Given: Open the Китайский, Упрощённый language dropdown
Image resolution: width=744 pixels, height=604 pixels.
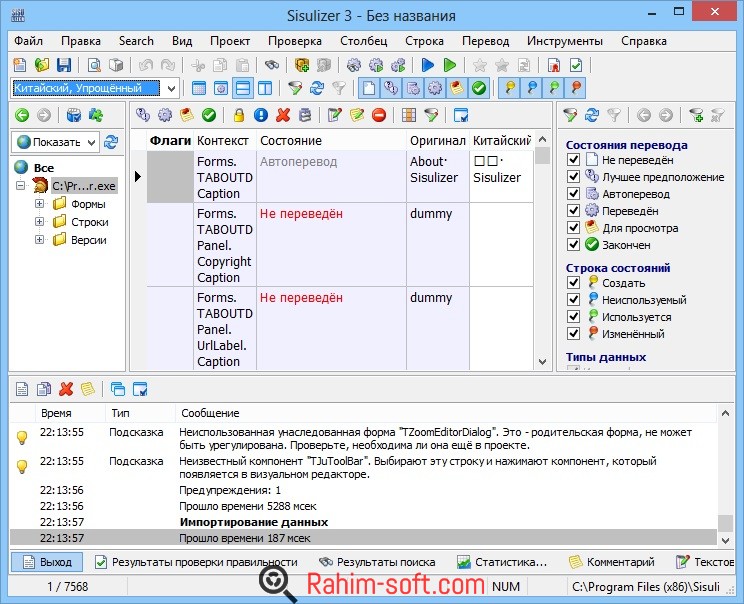Looking at the screenshot, I should [x=171, y=88].
